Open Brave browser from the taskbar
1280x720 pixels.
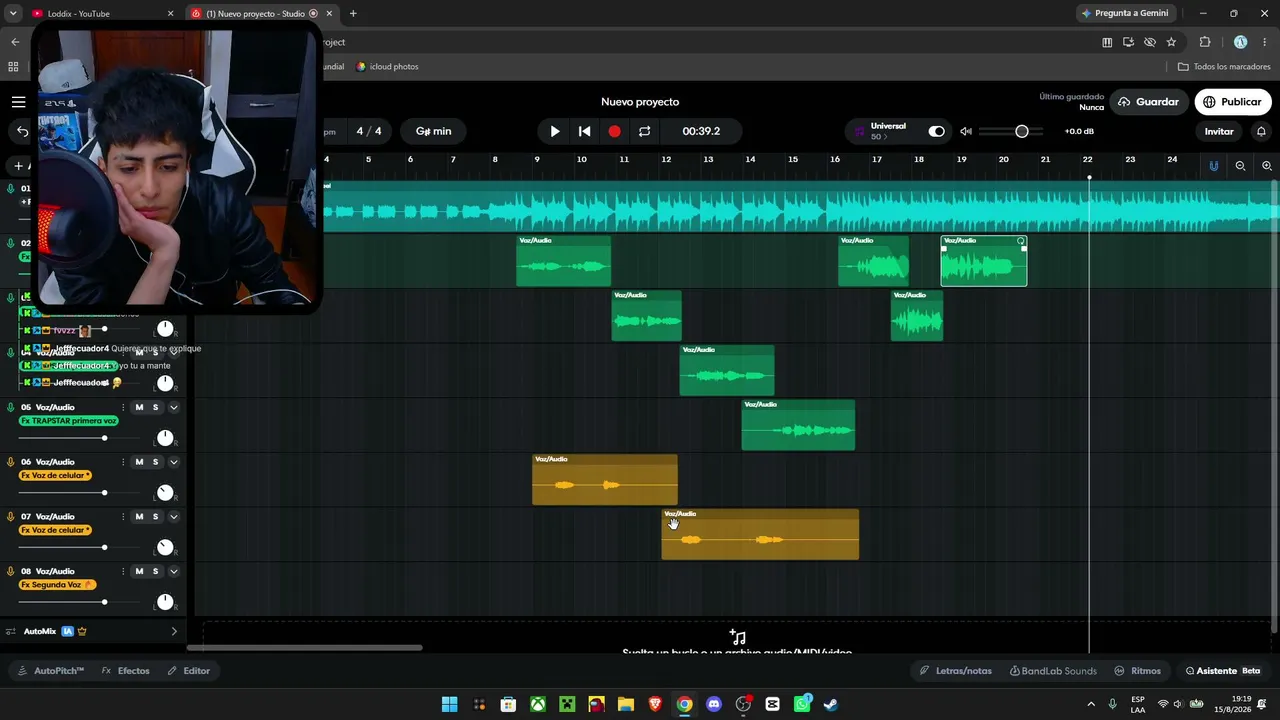655,704
